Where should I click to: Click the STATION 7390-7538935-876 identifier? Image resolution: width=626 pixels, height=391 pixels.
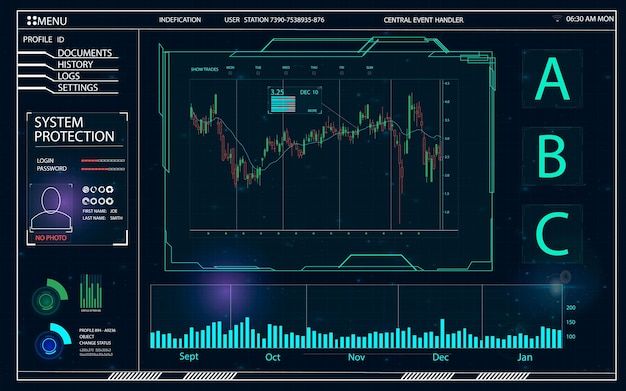pos(284,20)
